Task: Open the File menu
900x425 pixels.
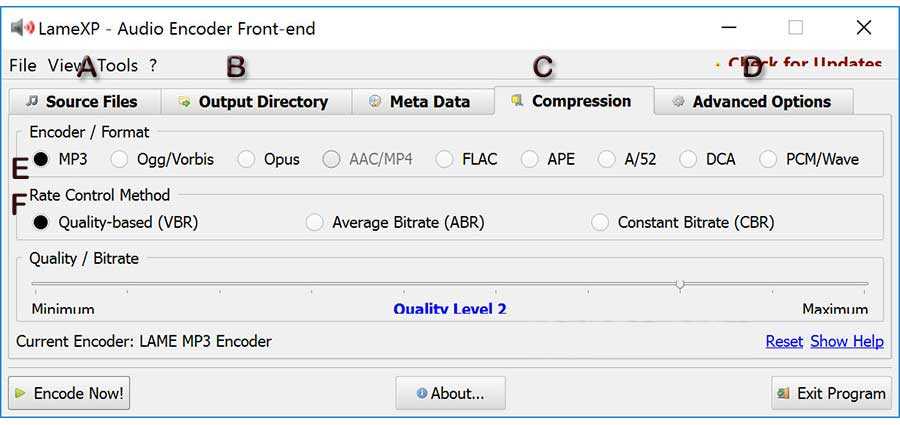Action: click(23, 65)
